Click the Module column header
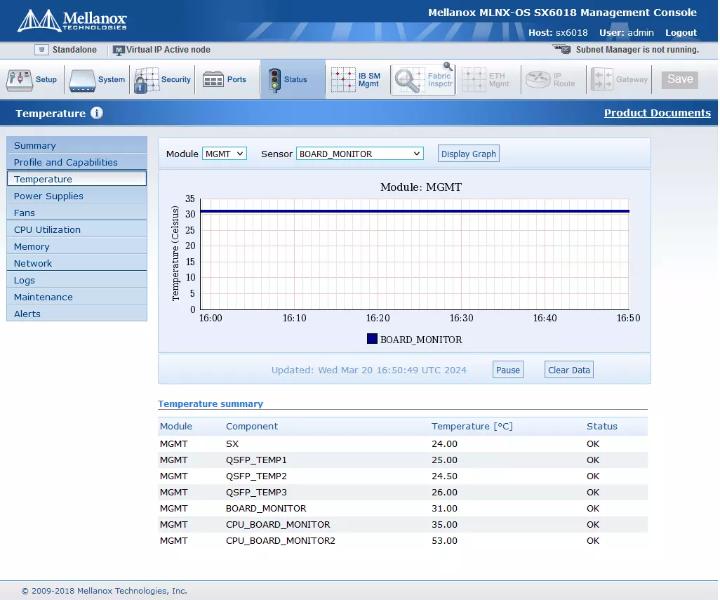The image size is (720, 600). point(176,426)
